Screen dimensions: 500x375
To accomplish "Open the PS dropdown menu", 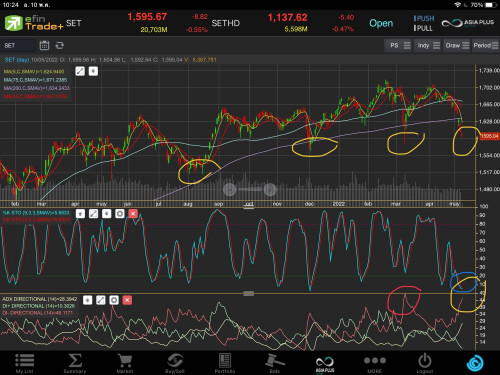I will pos(398,45).
